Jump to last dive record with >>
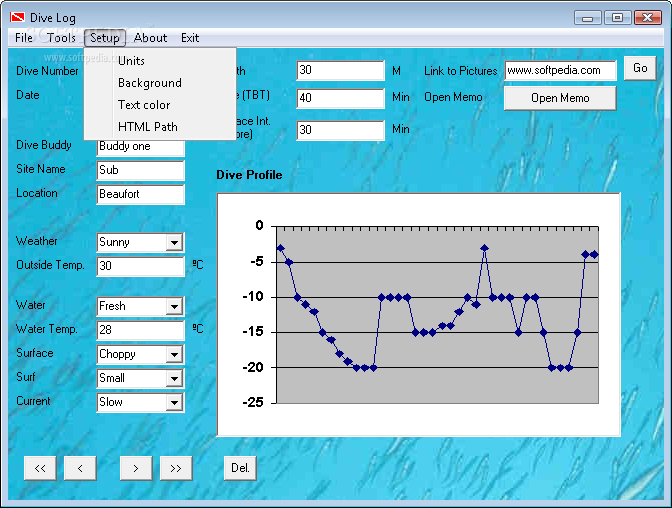The height and width of the screenshot is (508, 672). [x=176, y=468]
